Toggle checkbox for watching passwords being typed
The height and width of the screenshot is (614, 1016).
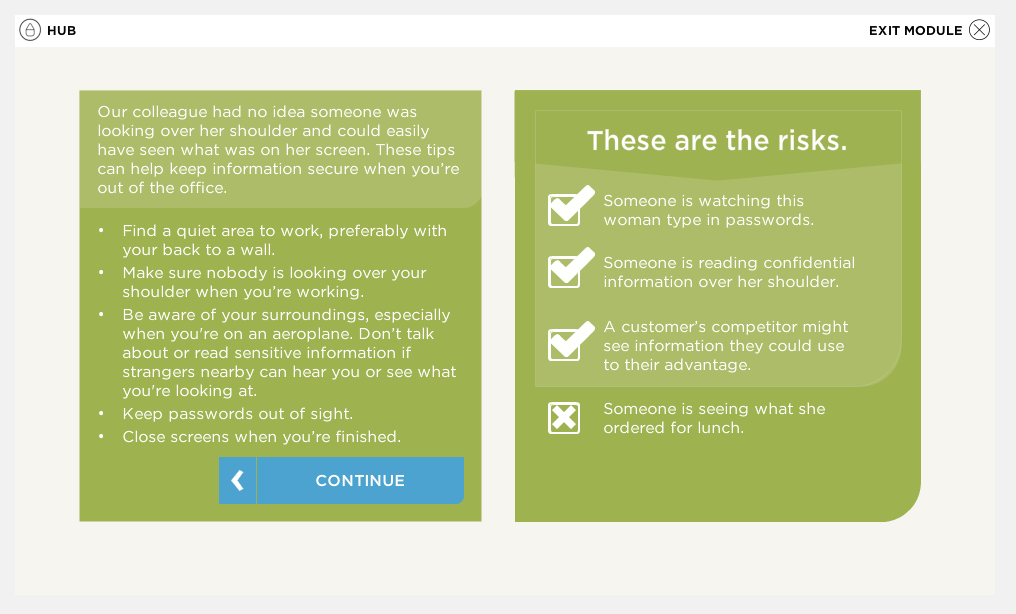click(567, 208)
